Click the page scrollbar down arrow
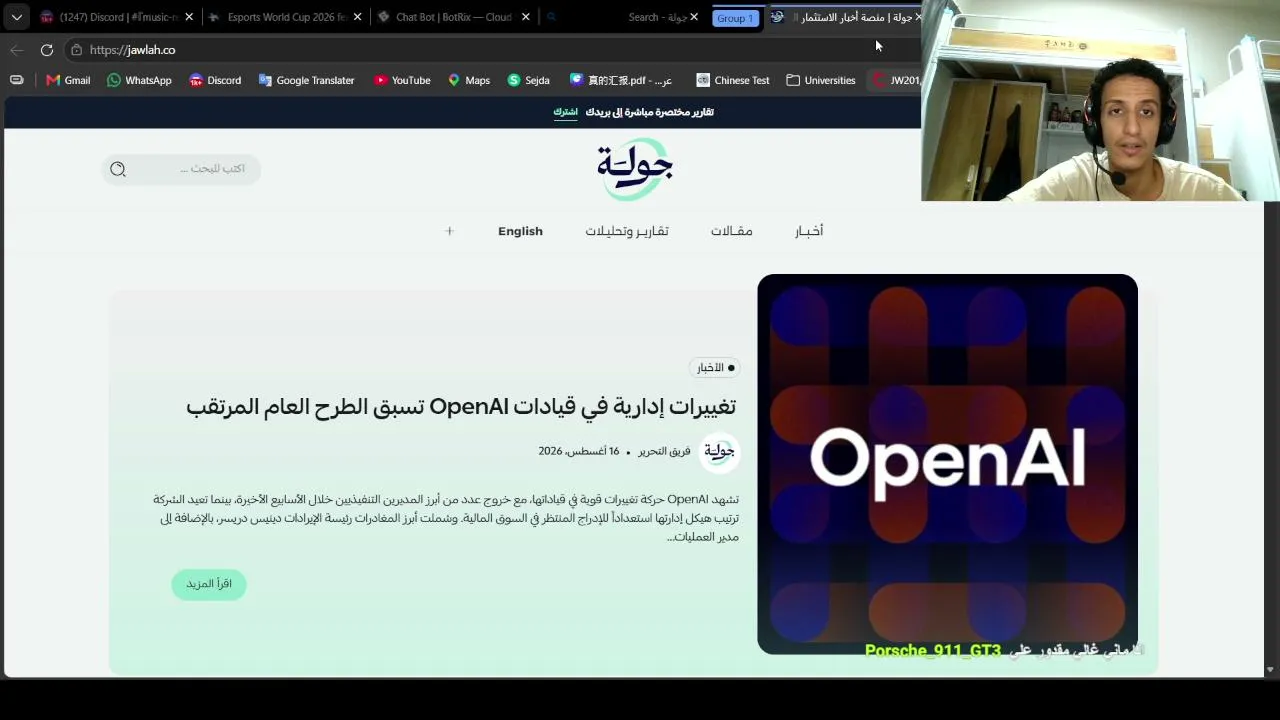Image resolution: width=1280 pixels, height=720 pixels. [x=1270, y=670]
